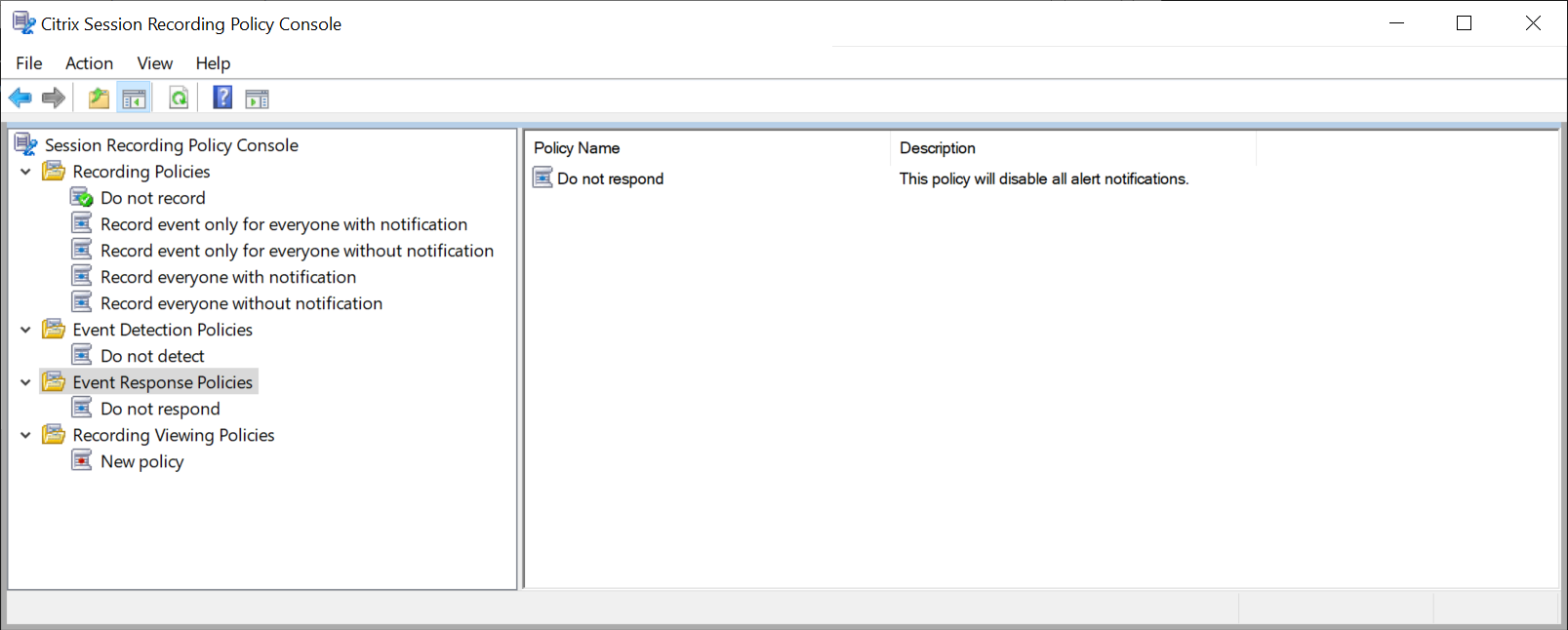Maximize the Policy Console window
The width and height of the screenshot is (1568, 630).
tap(1464, 23)
